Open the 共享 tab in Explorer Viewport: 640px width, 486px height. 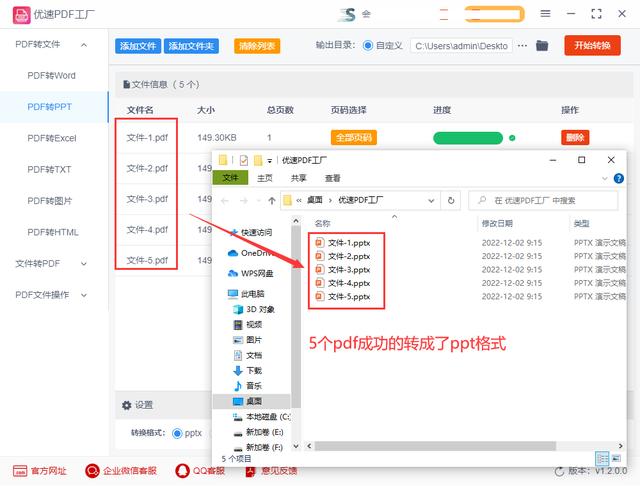[x=299, y=178]
